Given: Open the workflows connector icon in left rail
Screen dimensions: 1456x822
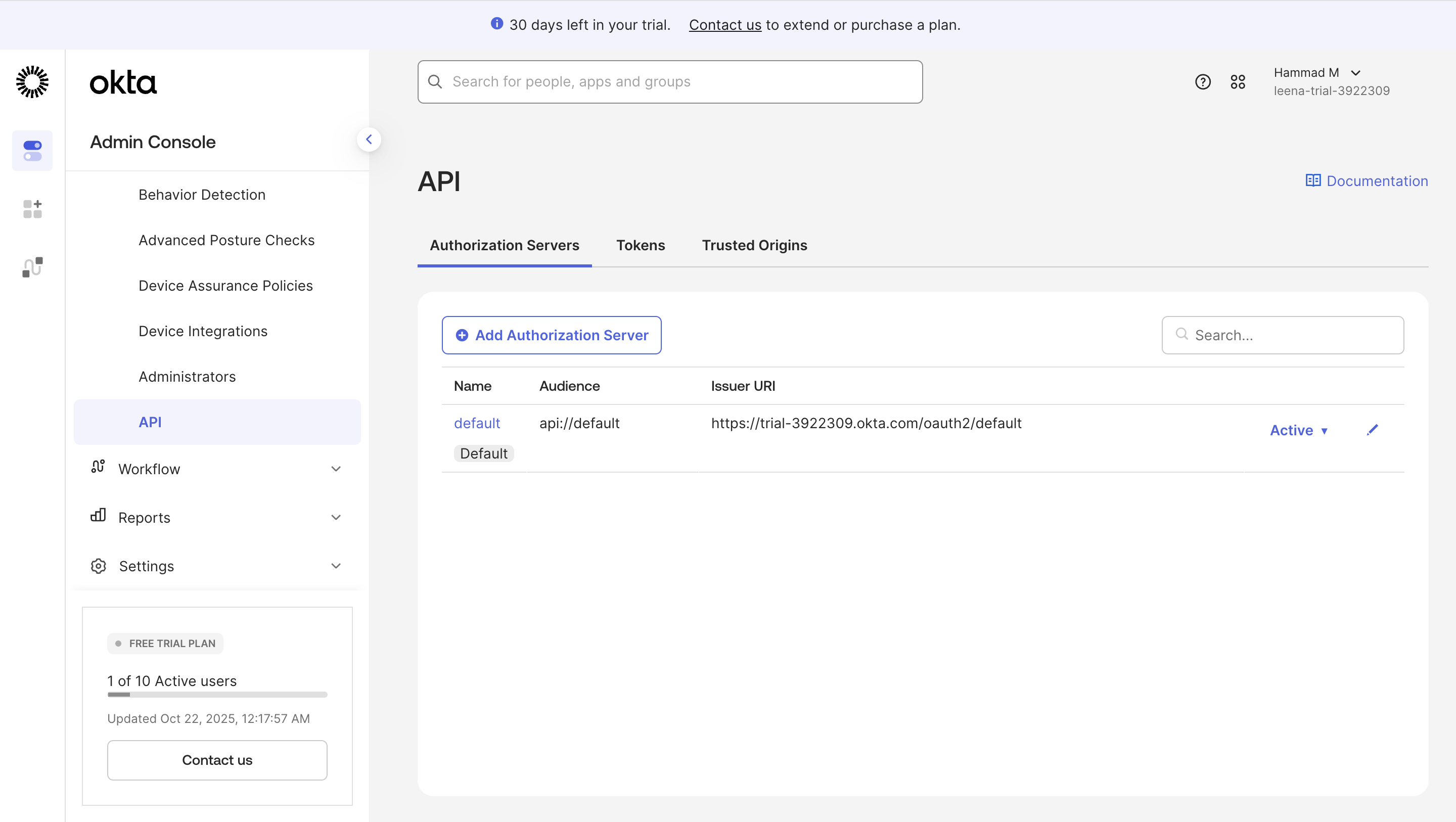Looking at the screenshot, I should pyautogui.click(x=32, y=267).
